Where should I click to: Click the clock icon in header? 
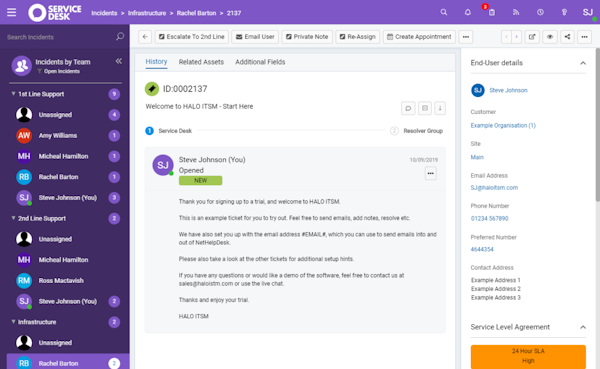(x=540, y=12)
